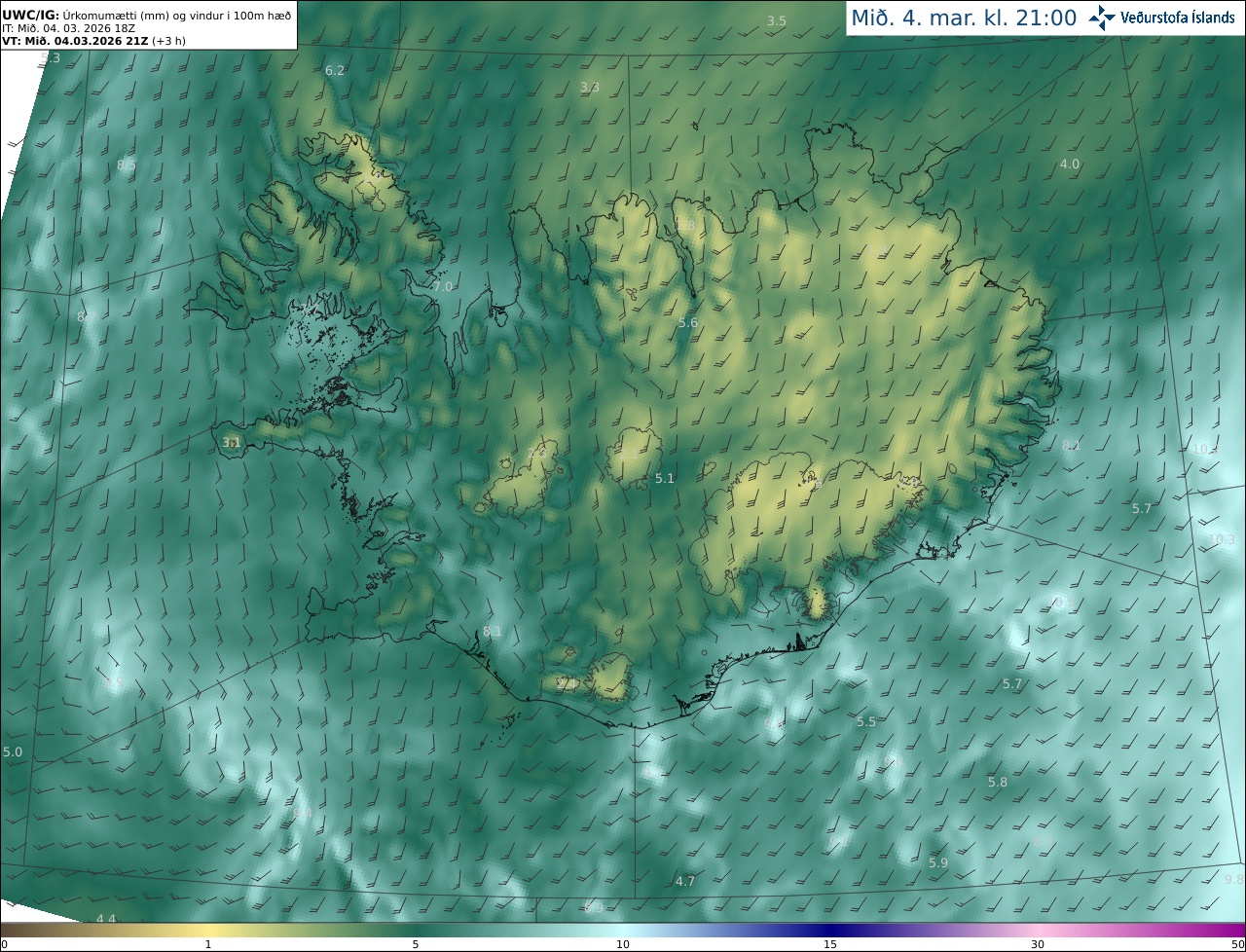Click the pink colorbar section near 30
This screenshot has width=1246, height=952.
point(1038,930)
